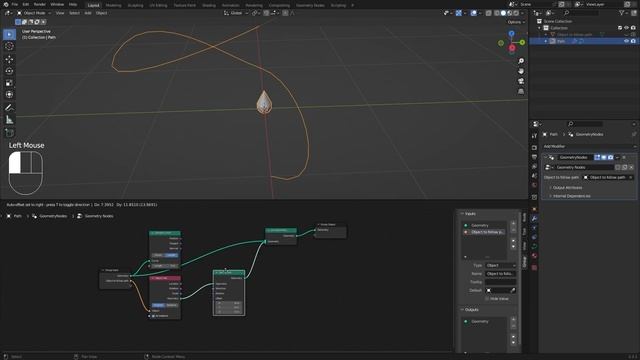Select the Annotate tool in viewport toolbar
The image size is (640, 360).
click(9, 108)
